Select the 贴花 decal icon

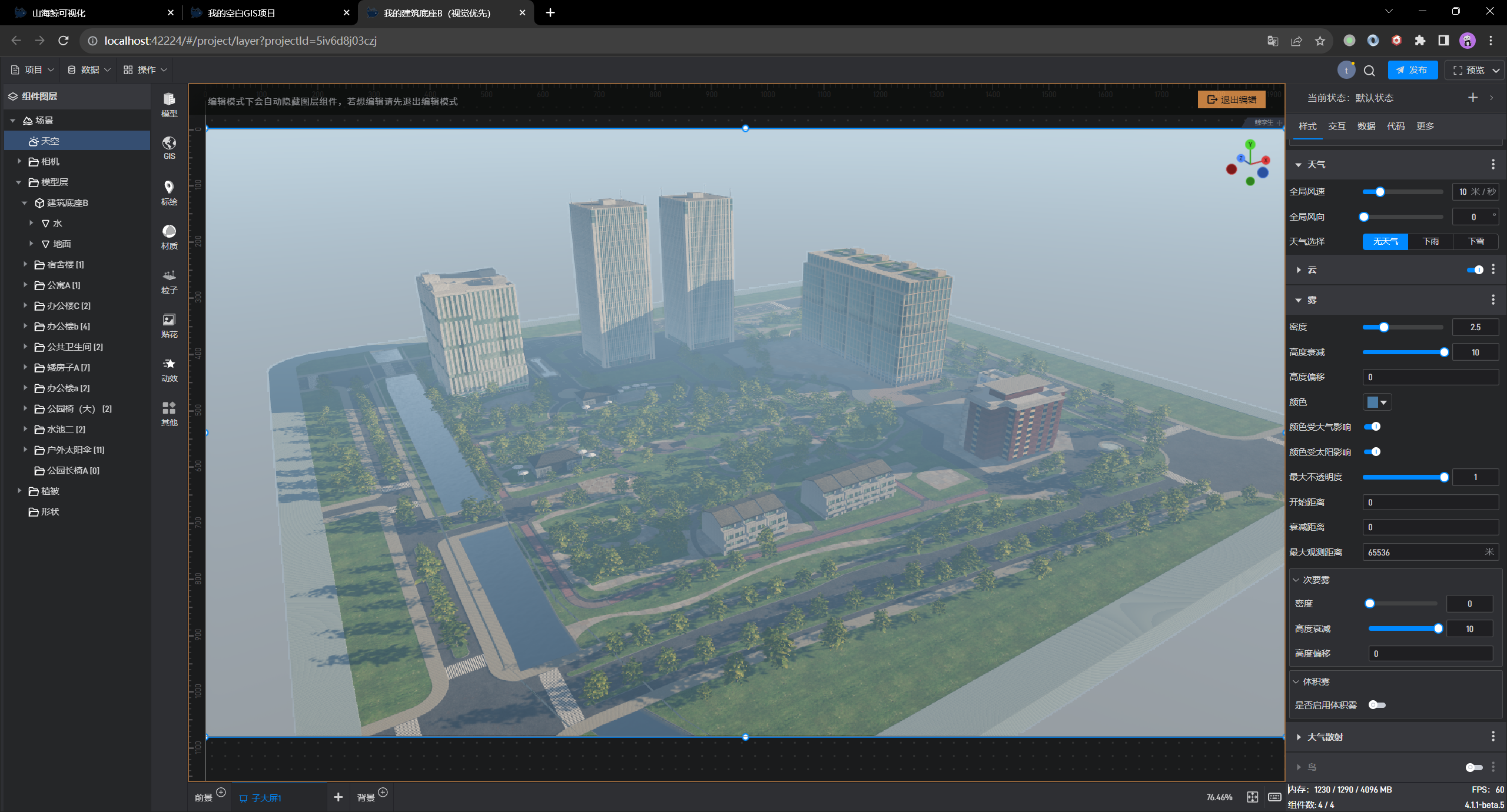click(x=169, y=325)
